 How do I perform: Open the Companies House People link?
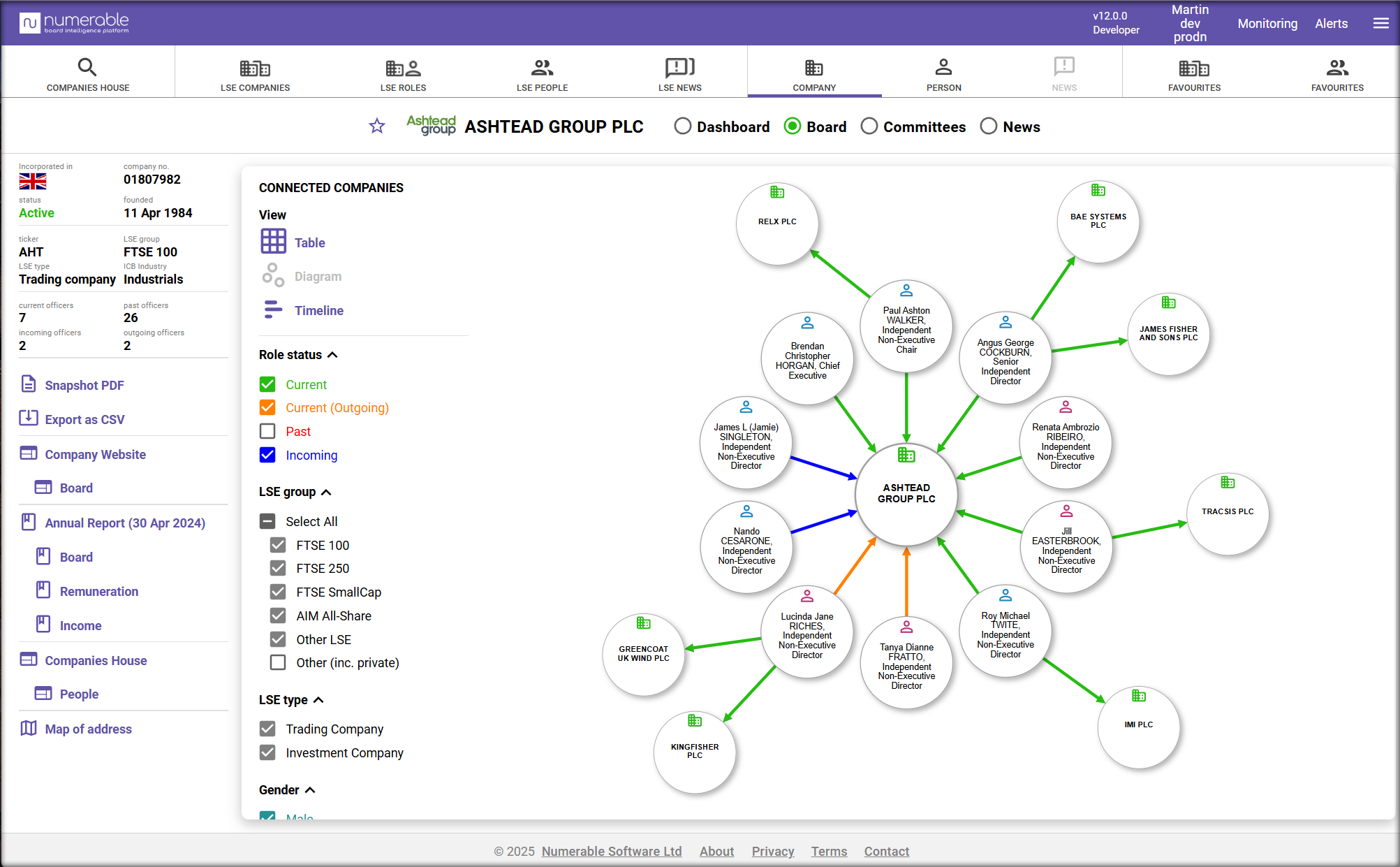[79, 694]
